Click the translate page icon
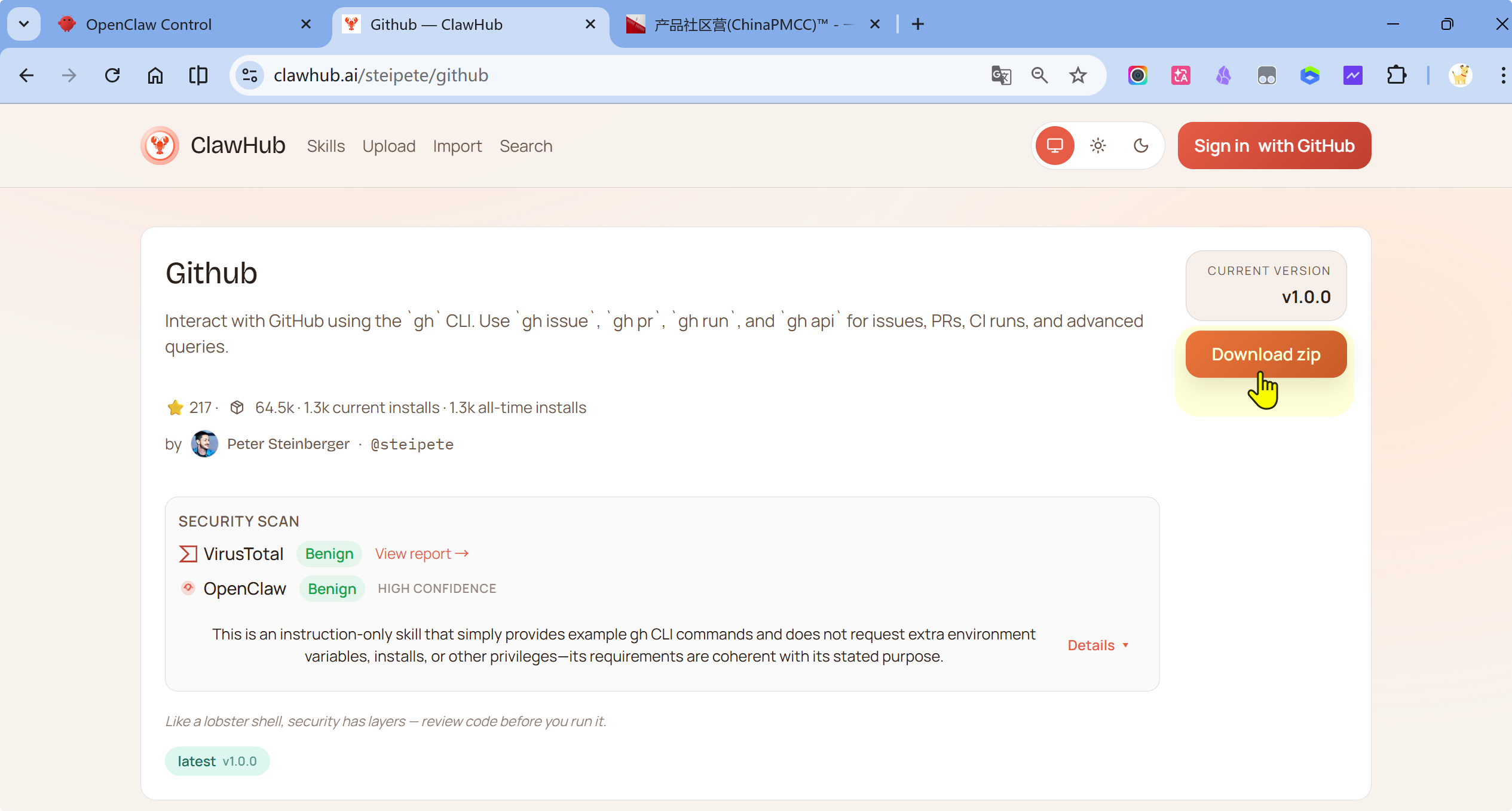This screenshot has height=811, width=1512. [x=1001, y=75]
